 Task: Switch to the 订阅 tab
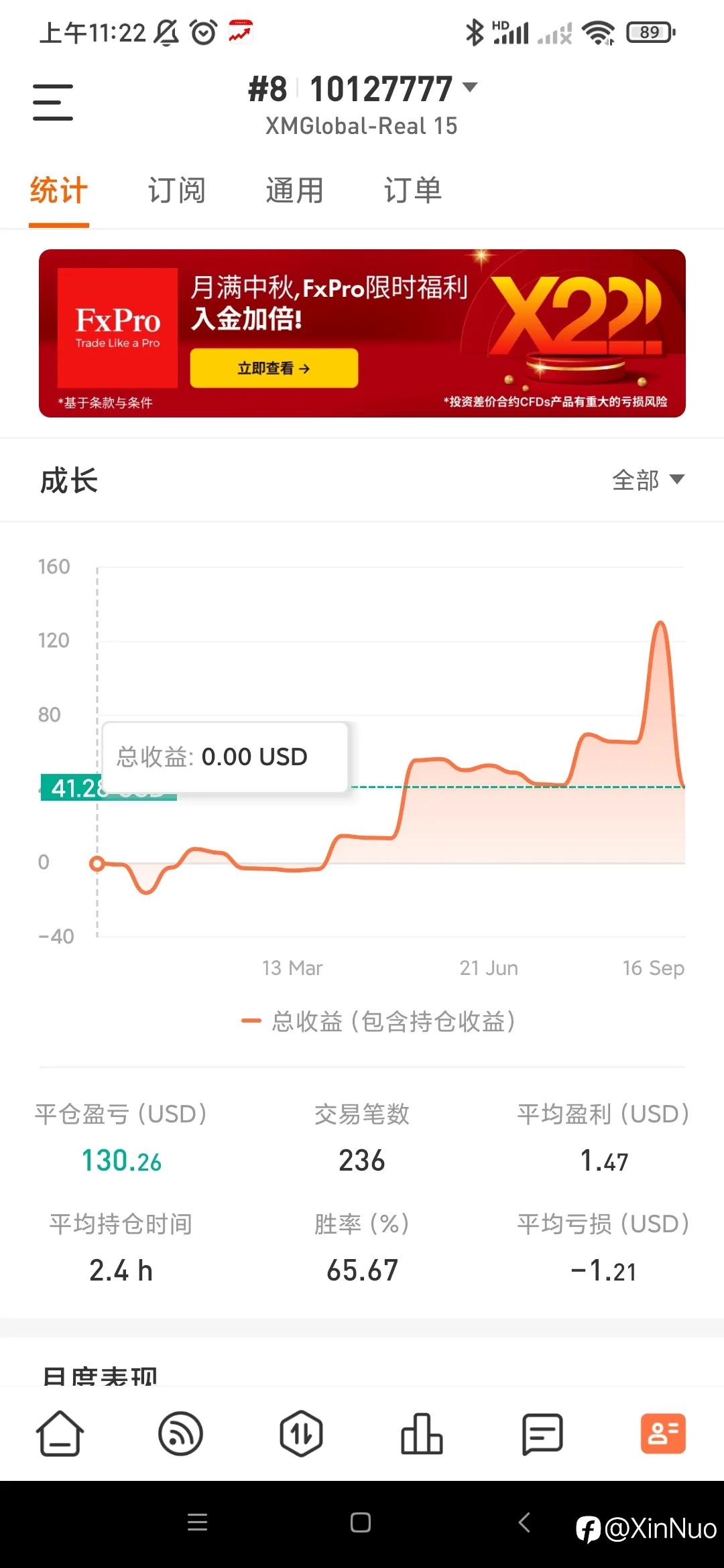click(176, 191)
